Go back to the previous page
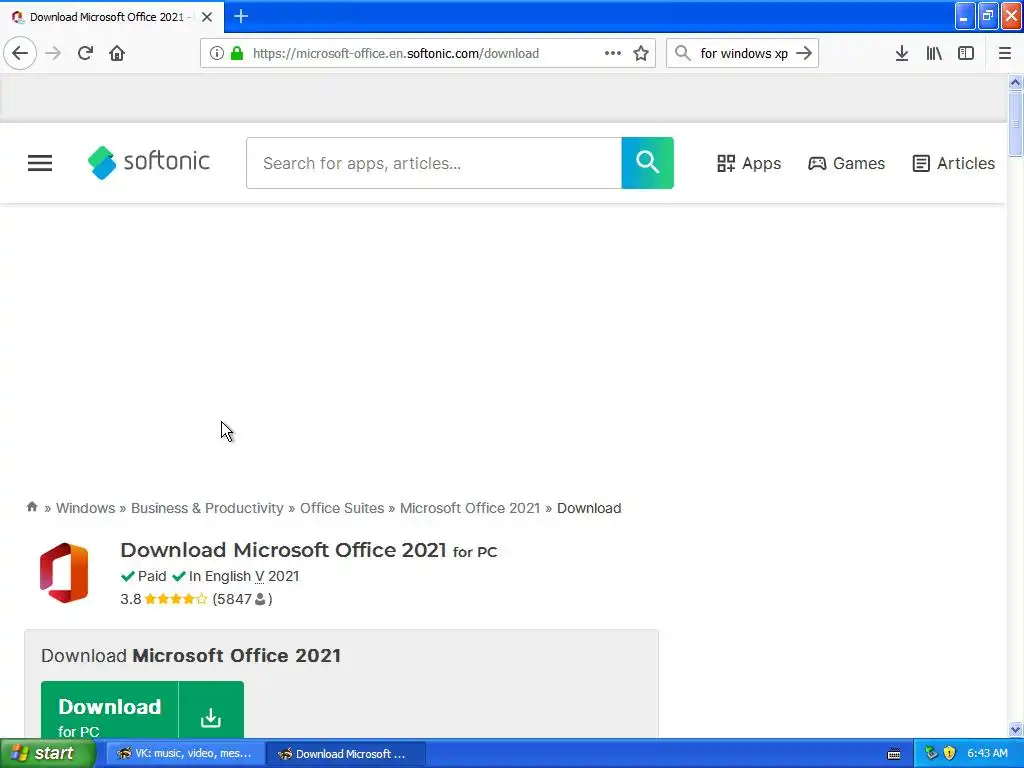Viewport: 1024px width, 768px height. pyautogui.click(x=20, y=53)
